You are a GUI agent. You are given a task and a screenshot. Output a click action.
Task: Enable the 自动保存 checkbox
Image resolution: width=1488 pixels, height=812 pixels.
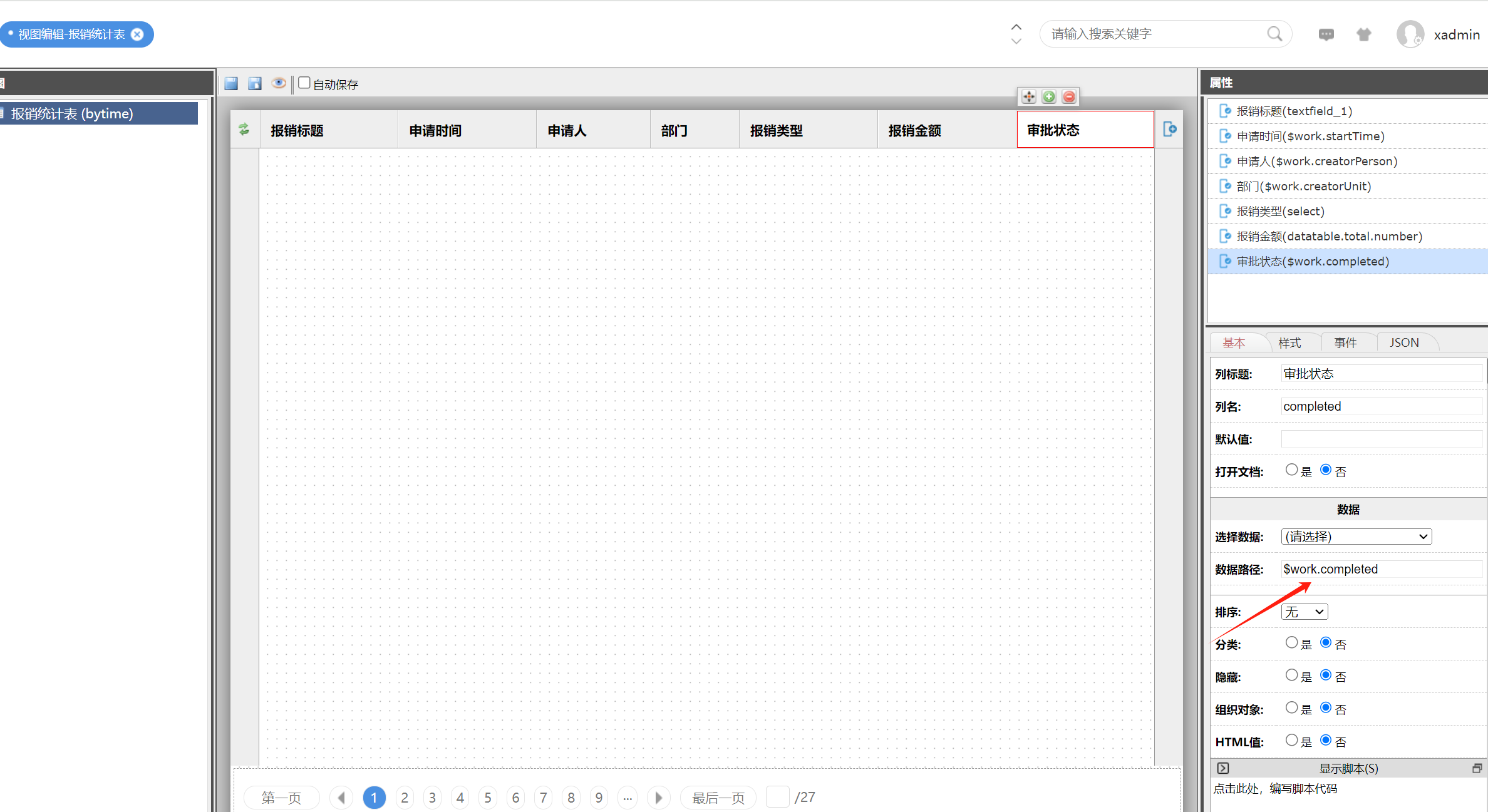[304, 83]
